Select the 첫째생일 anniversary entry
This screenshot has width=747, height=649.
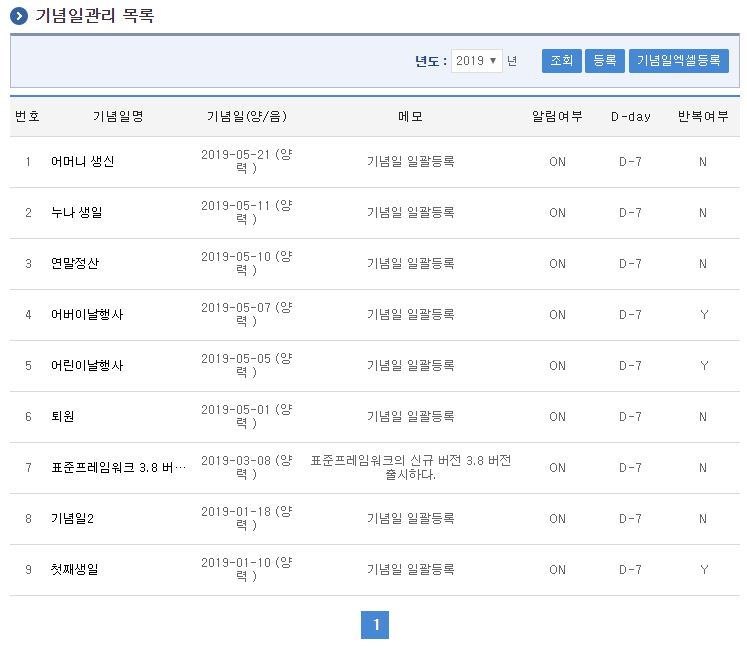click(x=75, y=570)
